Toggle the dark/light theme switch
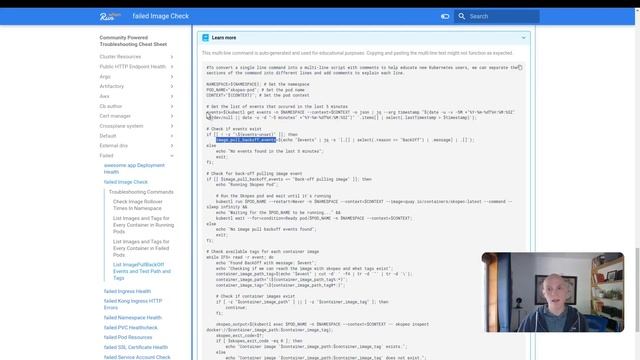Image resolution: width=640 pixels, height=360 pixels. (445, 16)
